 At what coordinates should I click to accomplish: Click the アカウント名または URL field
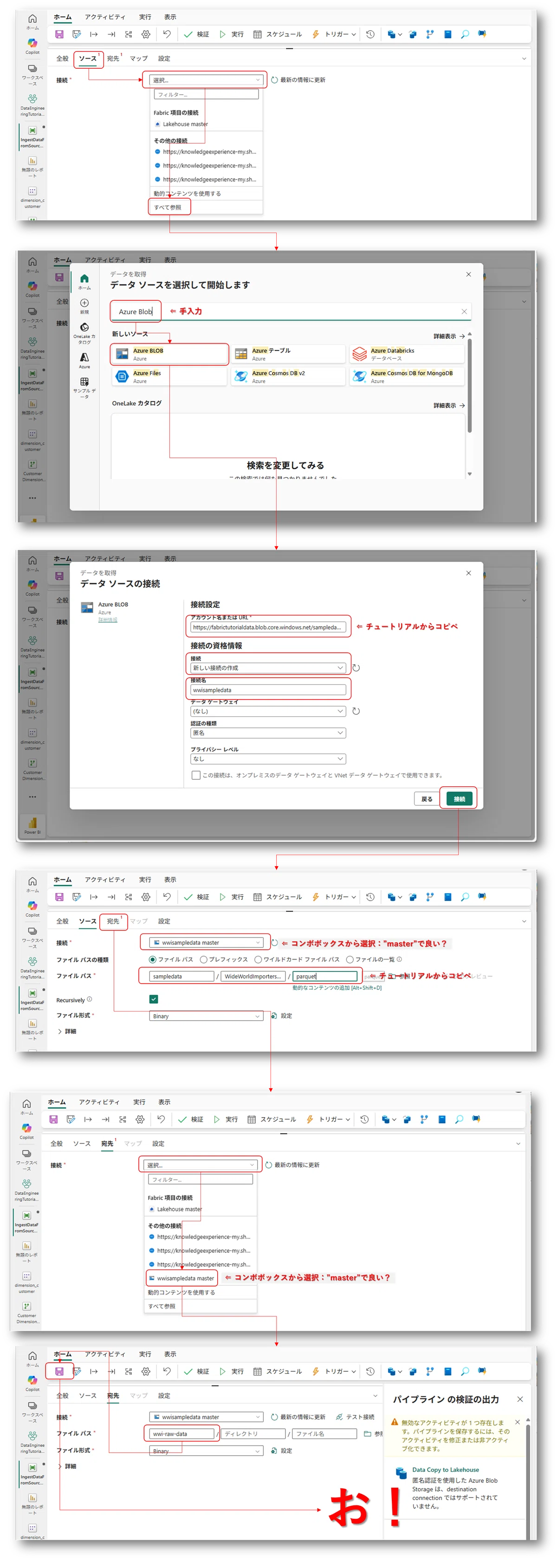coord(268,627)
